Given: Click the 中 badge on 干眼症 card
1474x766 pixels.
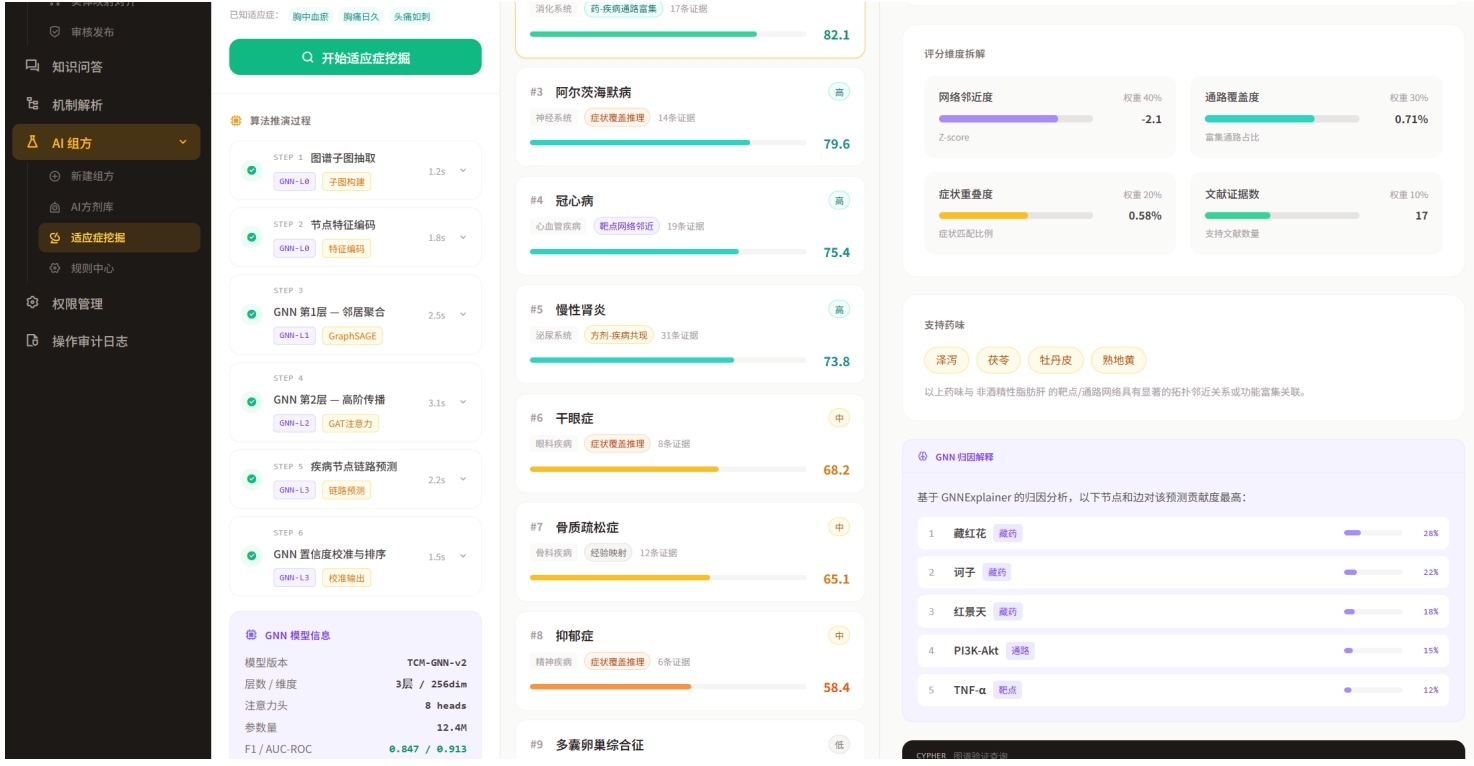Looking at the screenshot, I should click(839, 418).
